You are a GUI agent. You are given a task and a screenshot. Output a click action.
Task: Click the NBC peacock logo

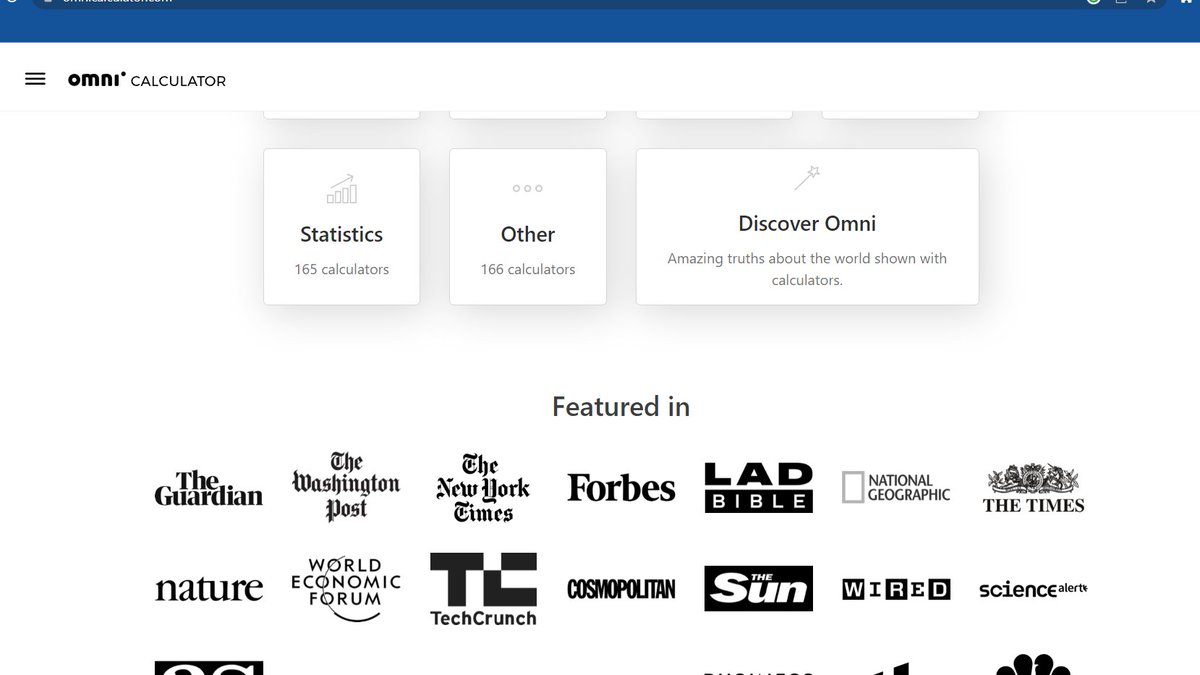[x=1033, y=664]
